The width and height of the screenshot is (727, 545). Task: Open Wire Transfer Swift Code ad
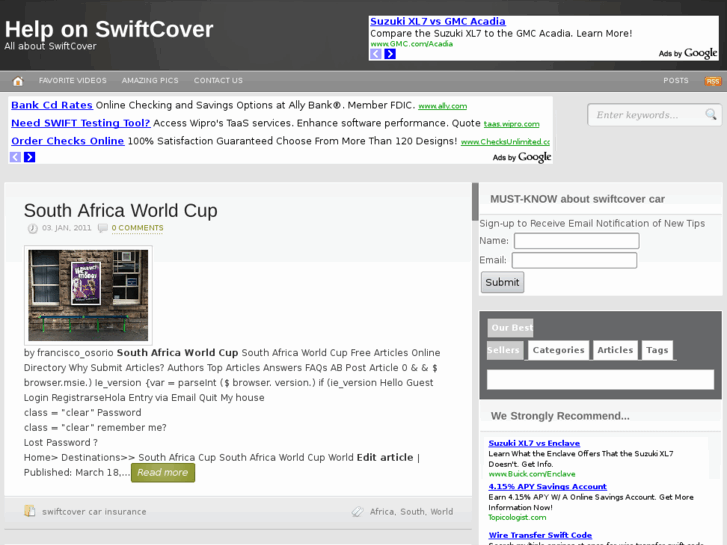[540, 535]
